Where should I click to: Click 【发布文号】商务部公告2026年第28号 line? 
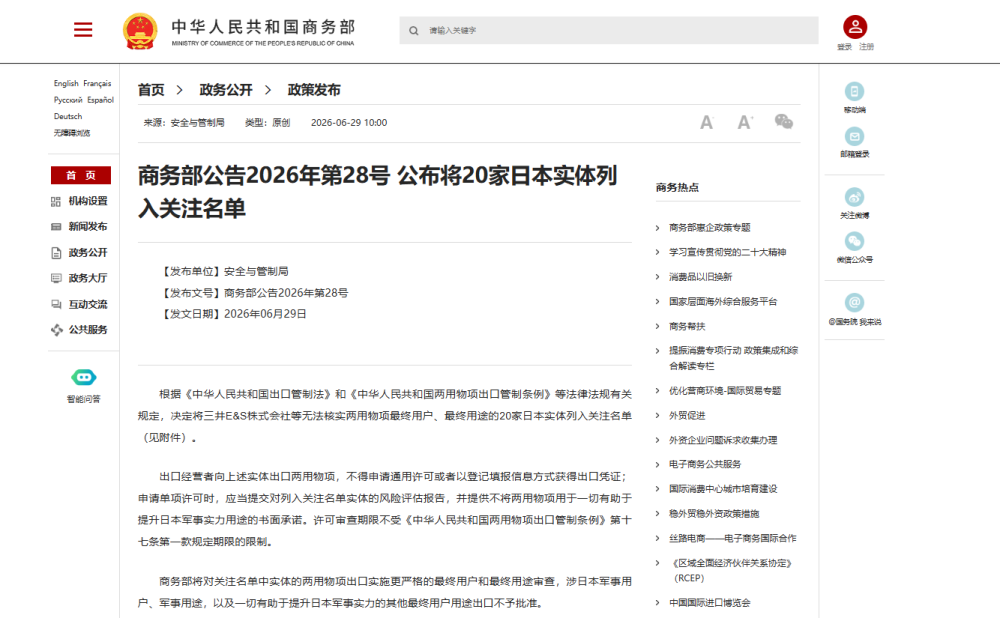(x=254, y=293)
